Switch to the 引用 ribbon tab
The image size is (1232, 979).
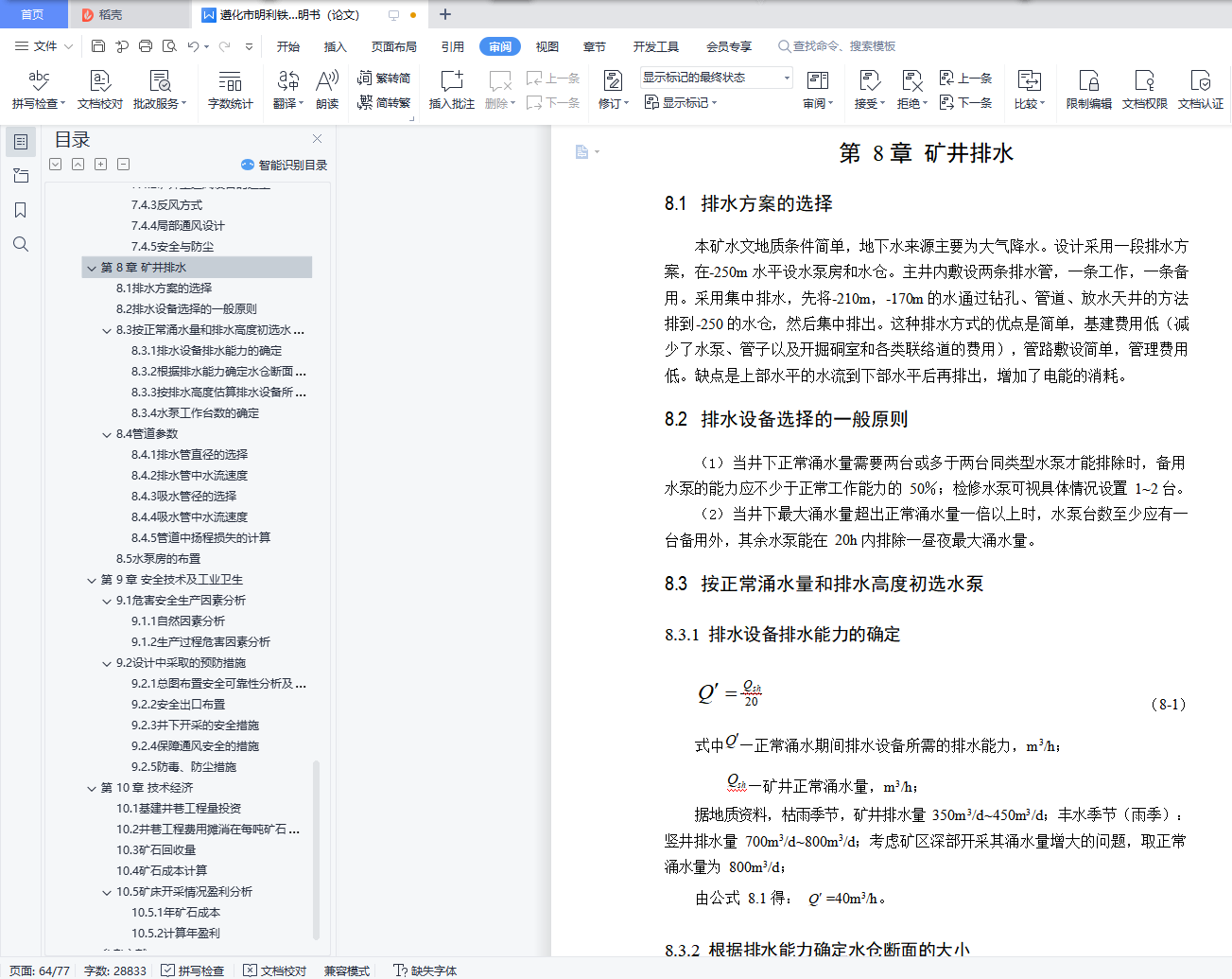pos(453,46)
